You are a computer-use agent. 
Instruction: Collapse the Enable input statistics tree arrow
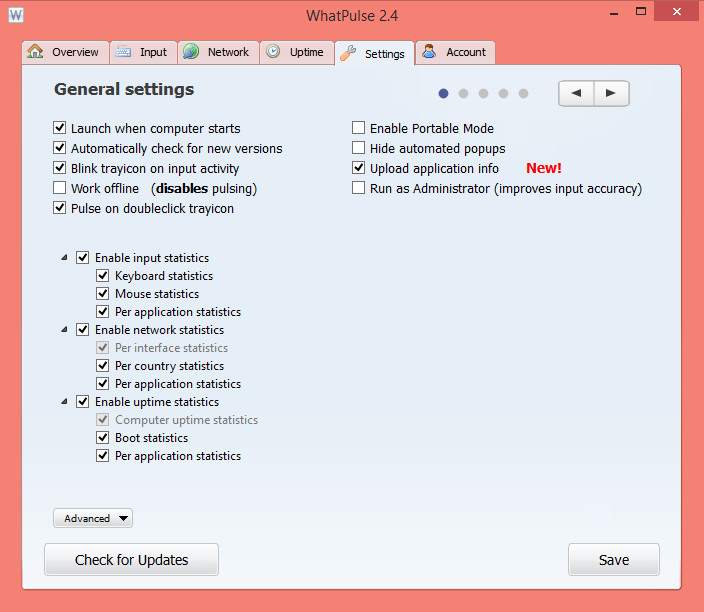point(64,258)
